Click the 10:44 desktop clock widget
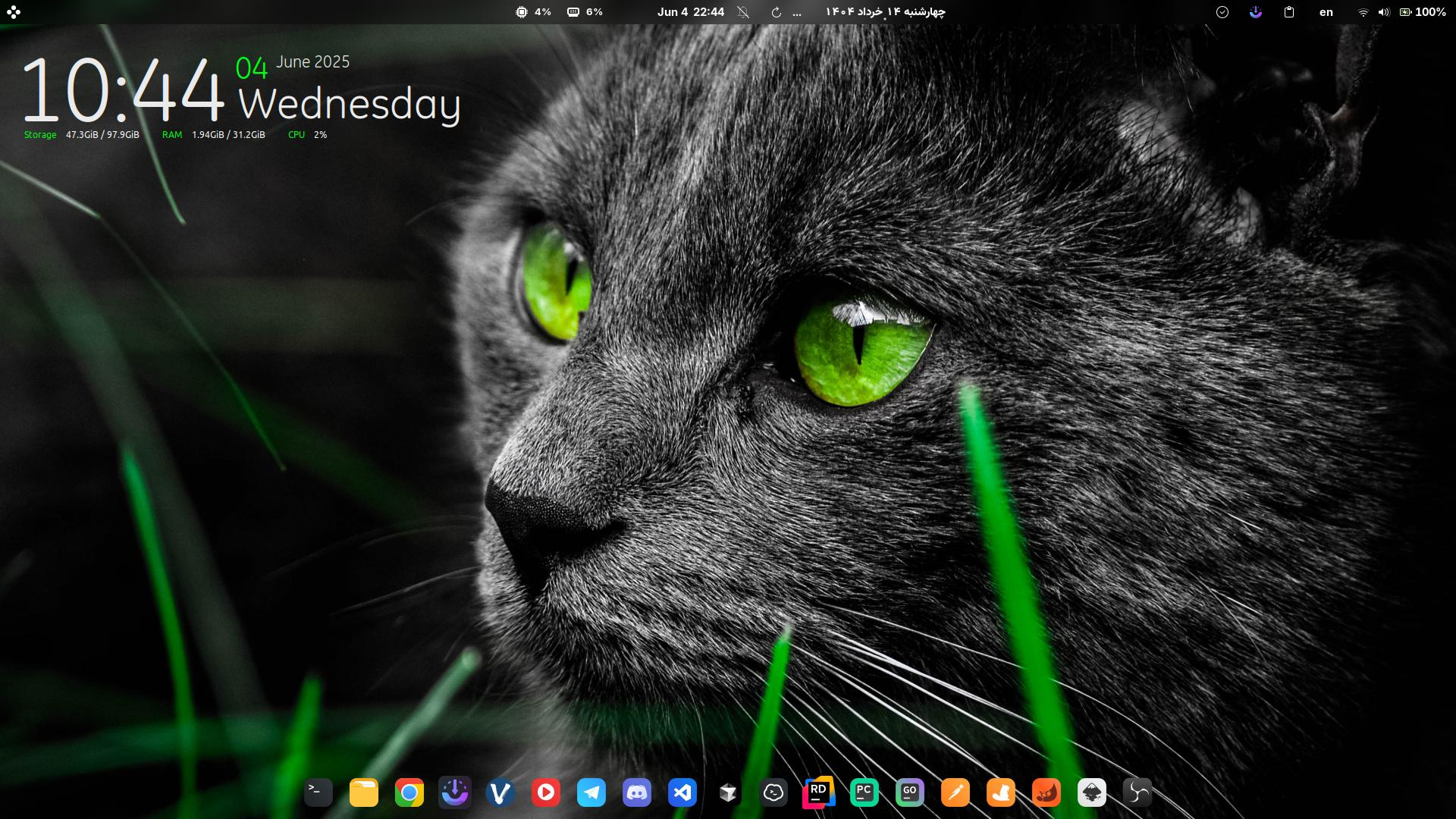This screenshot has height=819, width=1456. [x=123, y=90]
